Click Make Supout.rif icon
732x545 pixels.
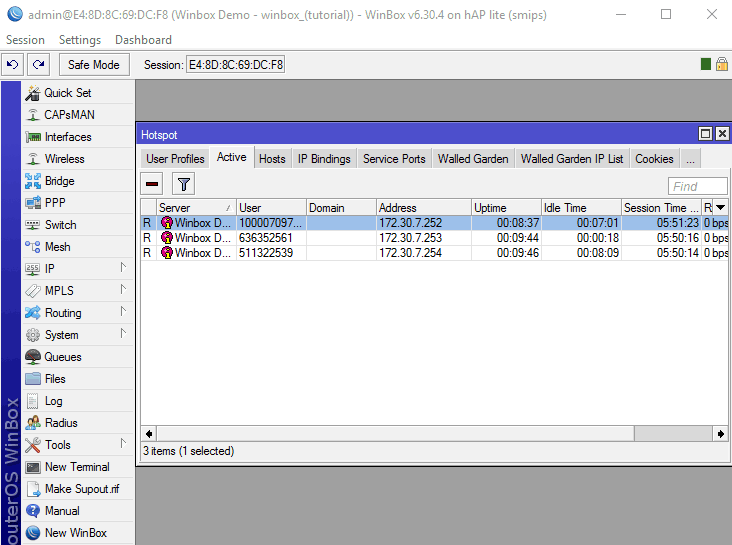(x=33, y=489)
